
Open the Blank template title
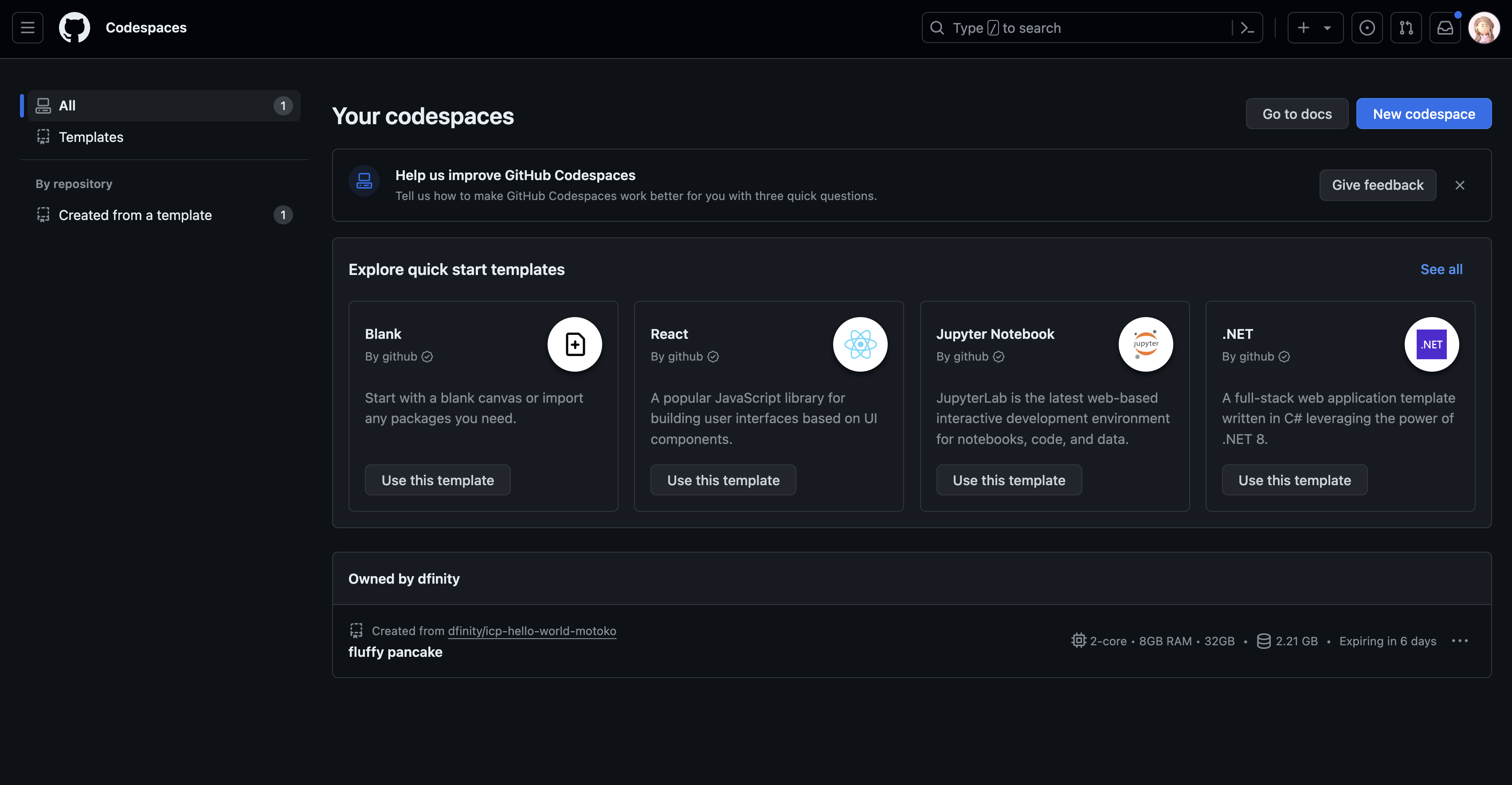[x=383, y=334]
